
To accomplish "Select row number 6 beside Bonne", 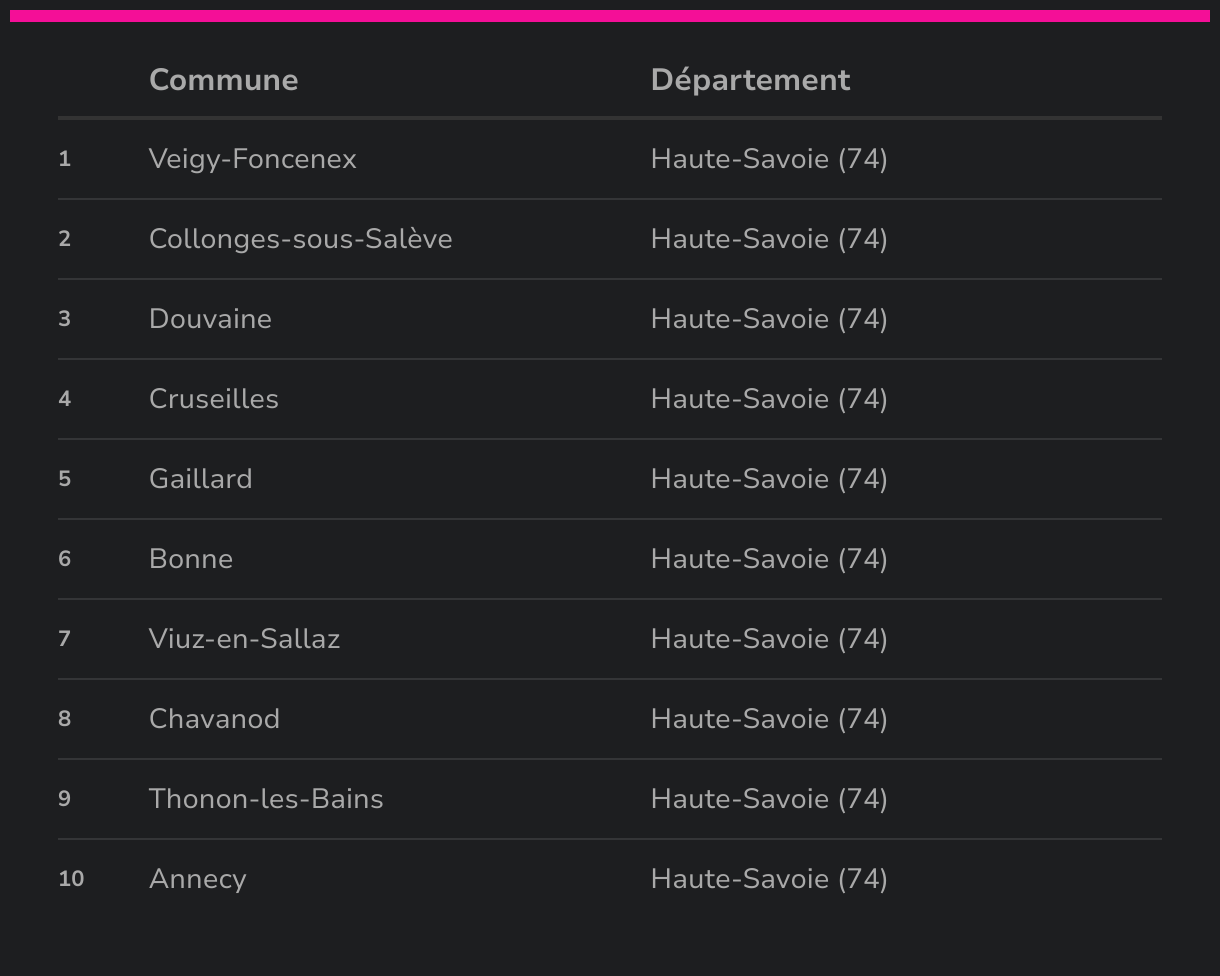I will (x=65, y=559).
